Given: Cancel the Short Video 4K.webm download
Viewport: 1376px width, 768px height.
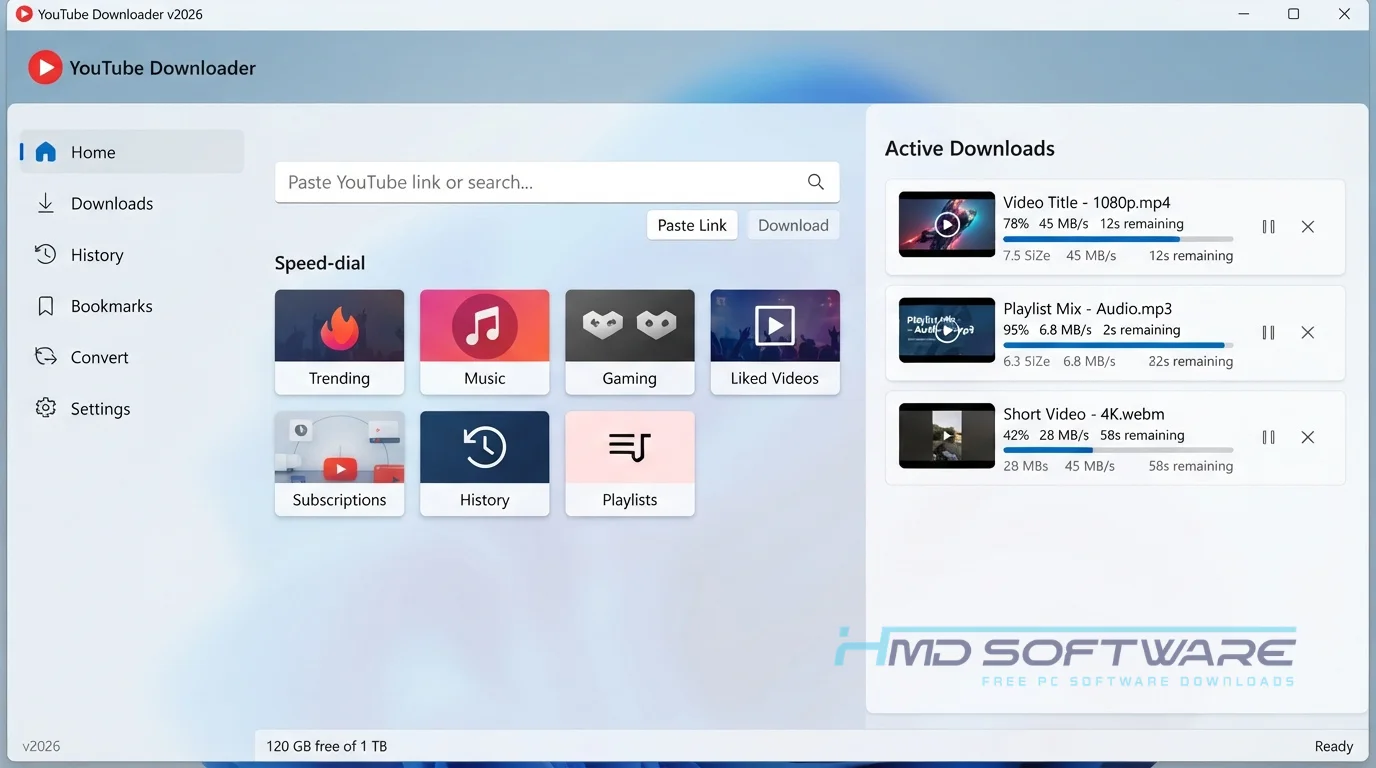Looking at the screenshot, I should [1308, 437].
